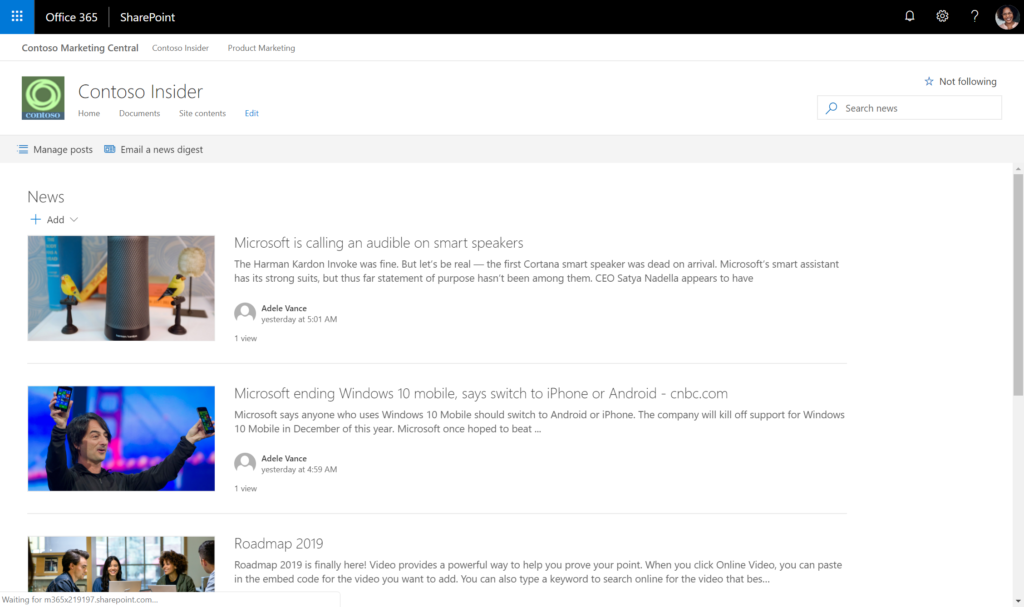1024x607 pixels.
Task: Focus the Search news field
Action: pyautogui.click(x=909, y=108)
